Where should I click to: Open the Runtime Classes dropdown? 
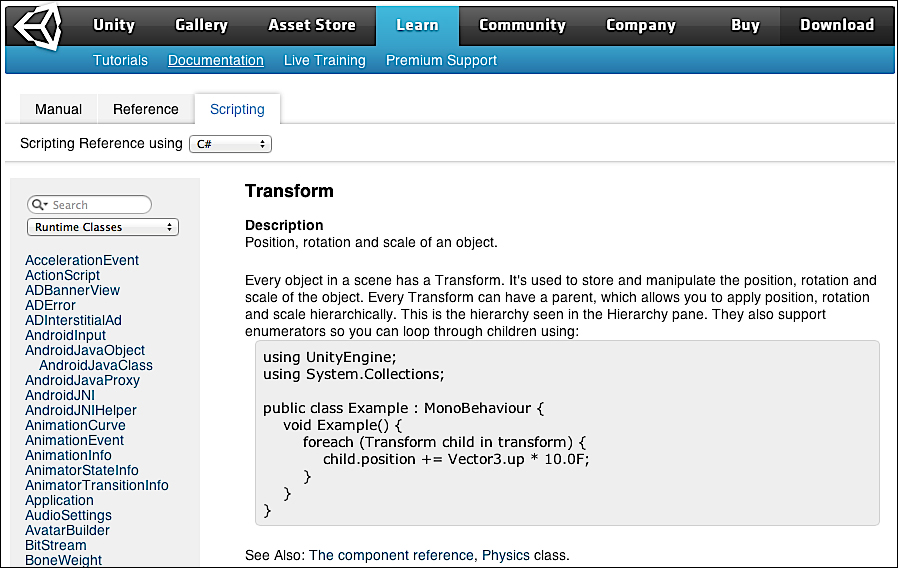(x=103, y=227)
